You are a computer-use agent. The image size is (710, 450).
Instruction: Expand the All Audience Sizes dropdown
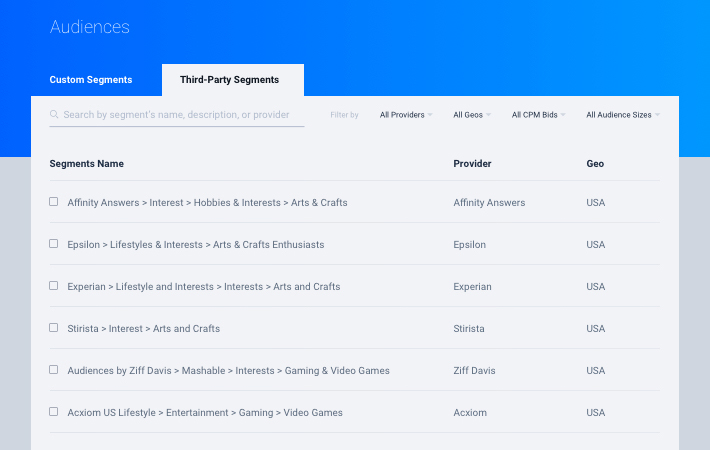(623, 115)
